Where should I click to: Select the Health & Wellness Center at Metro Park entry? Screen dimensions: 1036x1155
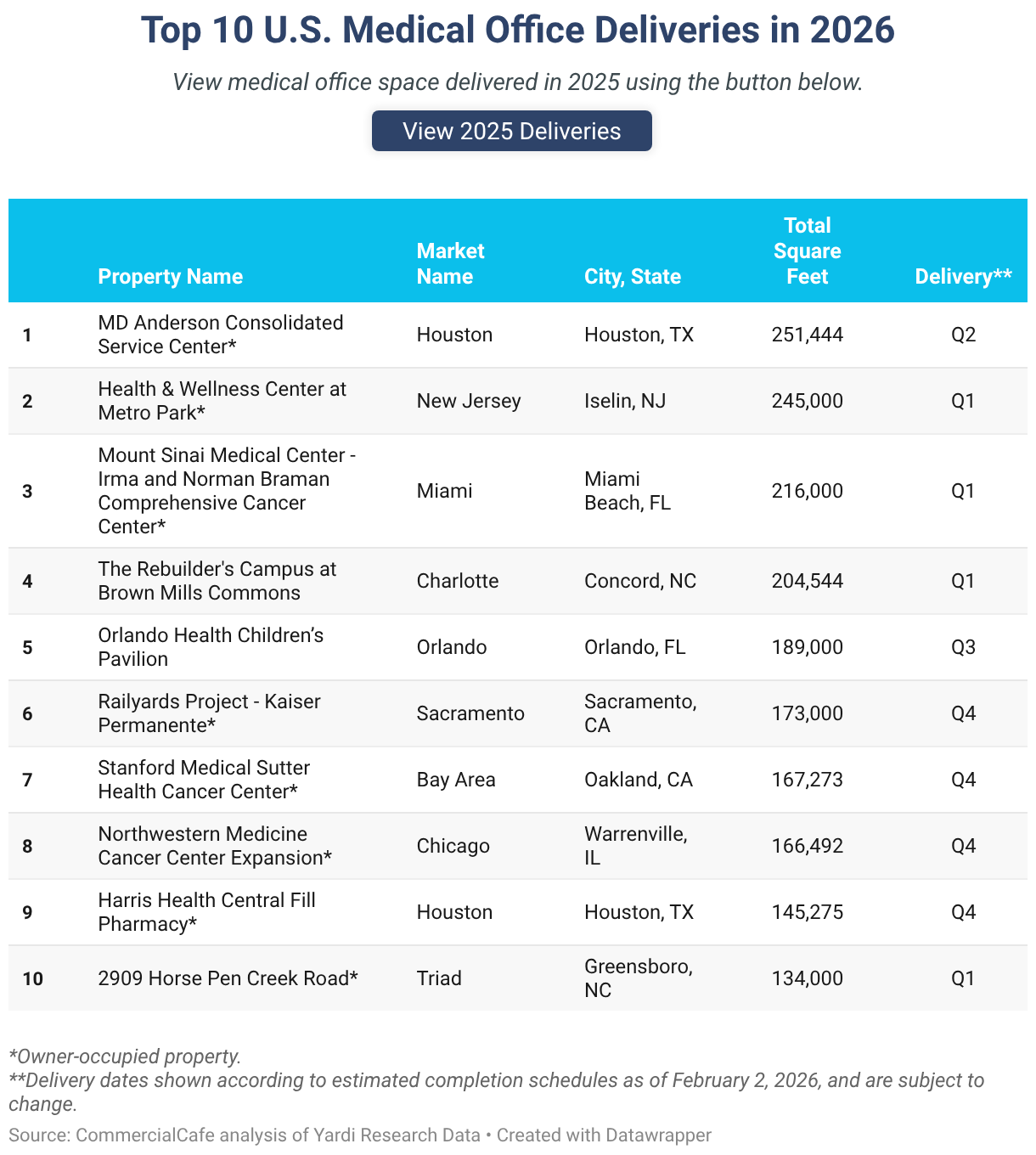click(222, 401)
